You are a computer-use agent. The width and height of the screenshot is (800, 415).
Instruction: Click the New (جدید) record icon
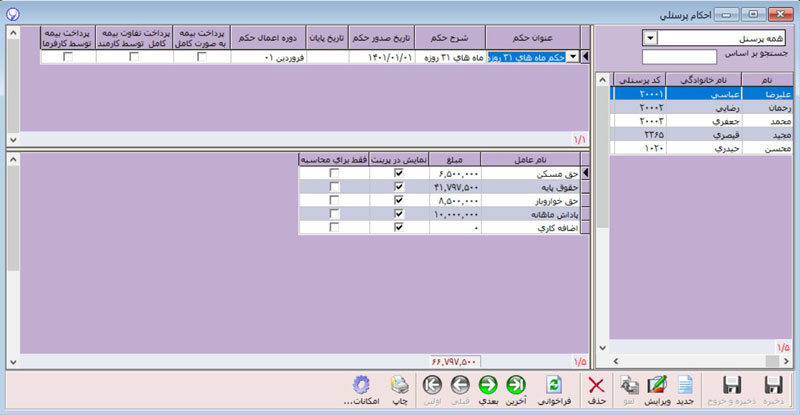(x=686, y=387)
